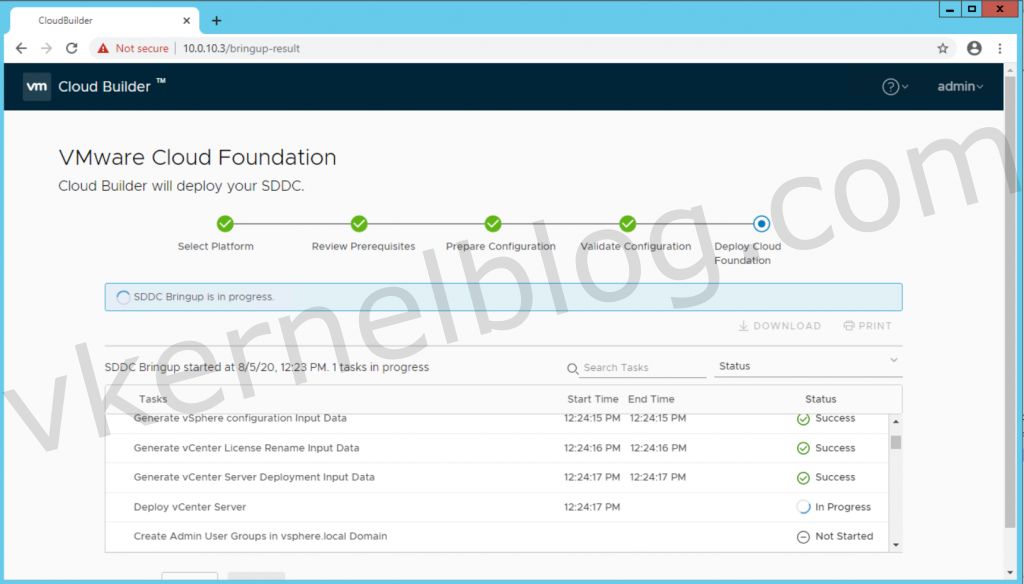Open the Chrome profile avatar icon
Screen dimensions: 1024x584
(974, 48)
